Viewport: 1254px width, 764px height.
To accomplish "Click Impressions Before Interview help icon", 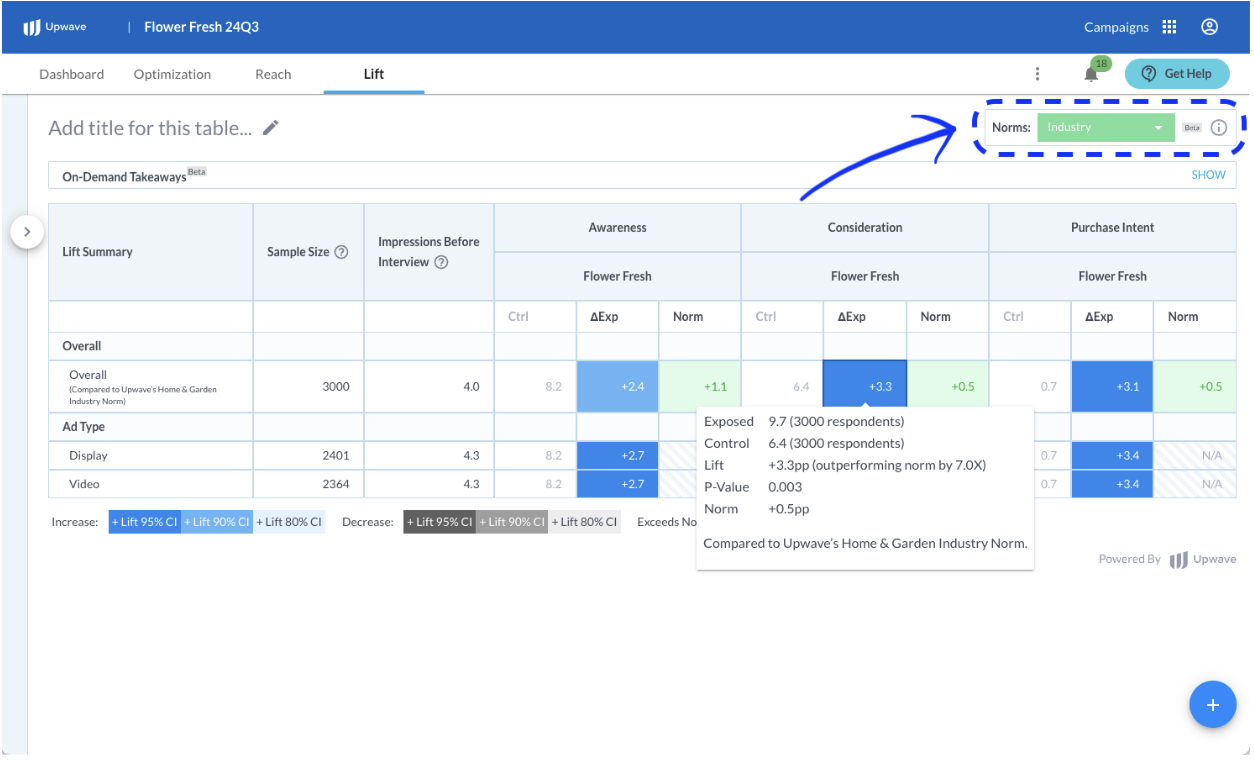I will click(441, 262).
